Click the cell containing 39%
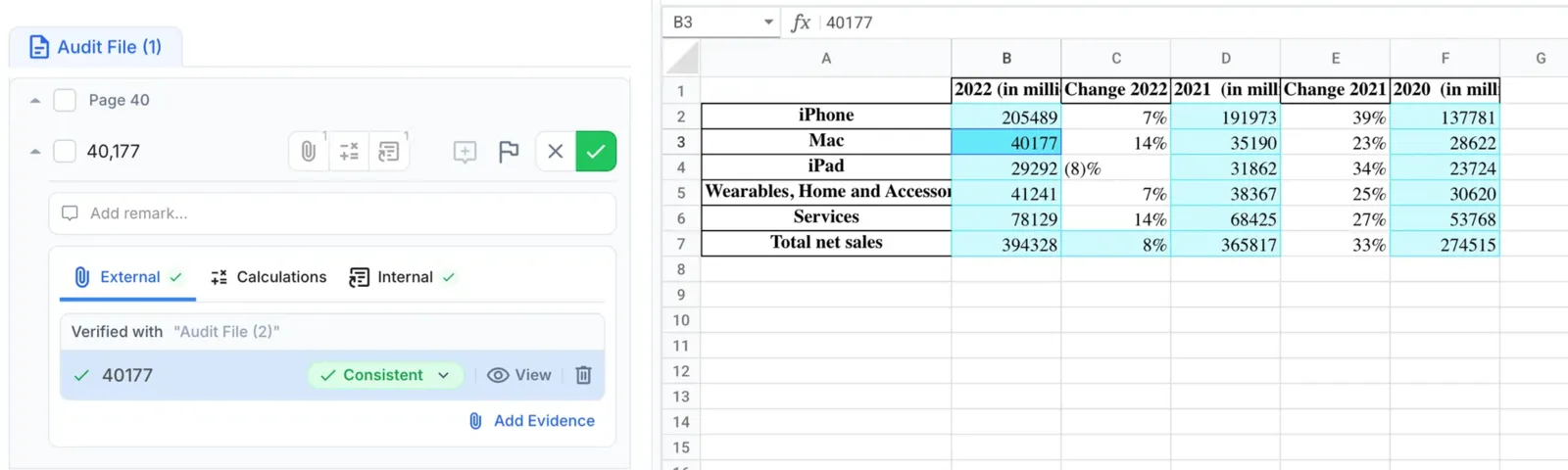This screenshot has width=1568, height=470. click(1336, 117)
